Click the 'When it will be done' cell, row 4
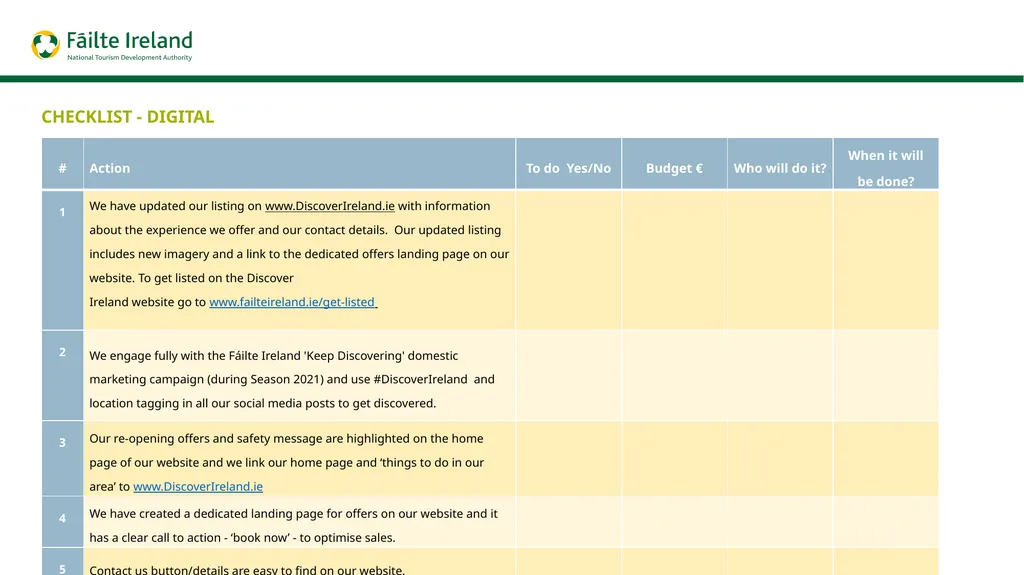Screen dimensions: 1024x575 [886, 521]
